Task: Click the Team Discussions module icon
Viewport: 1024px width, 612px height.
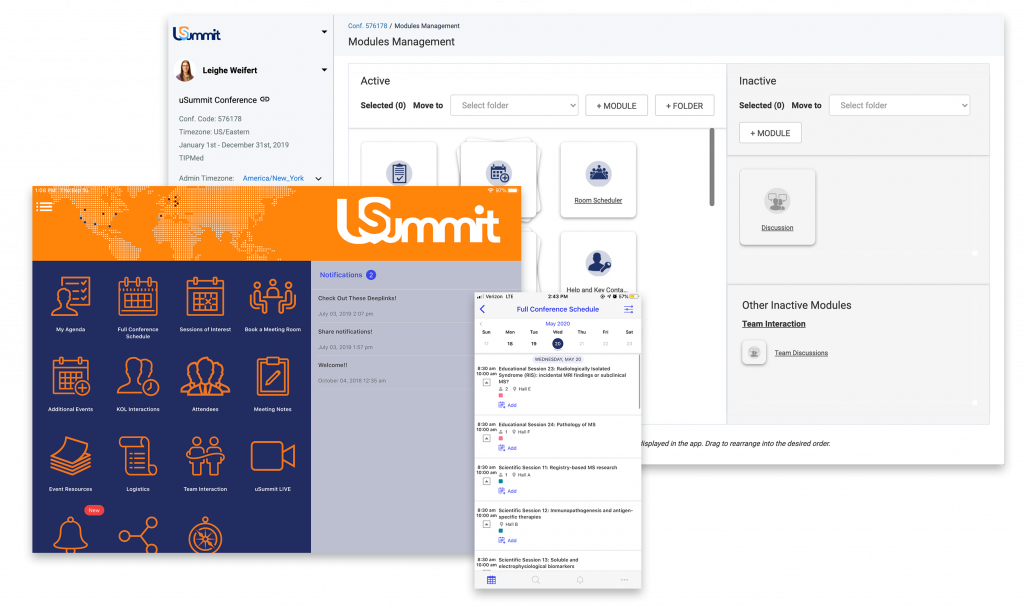Action: (x=754, y=353)
